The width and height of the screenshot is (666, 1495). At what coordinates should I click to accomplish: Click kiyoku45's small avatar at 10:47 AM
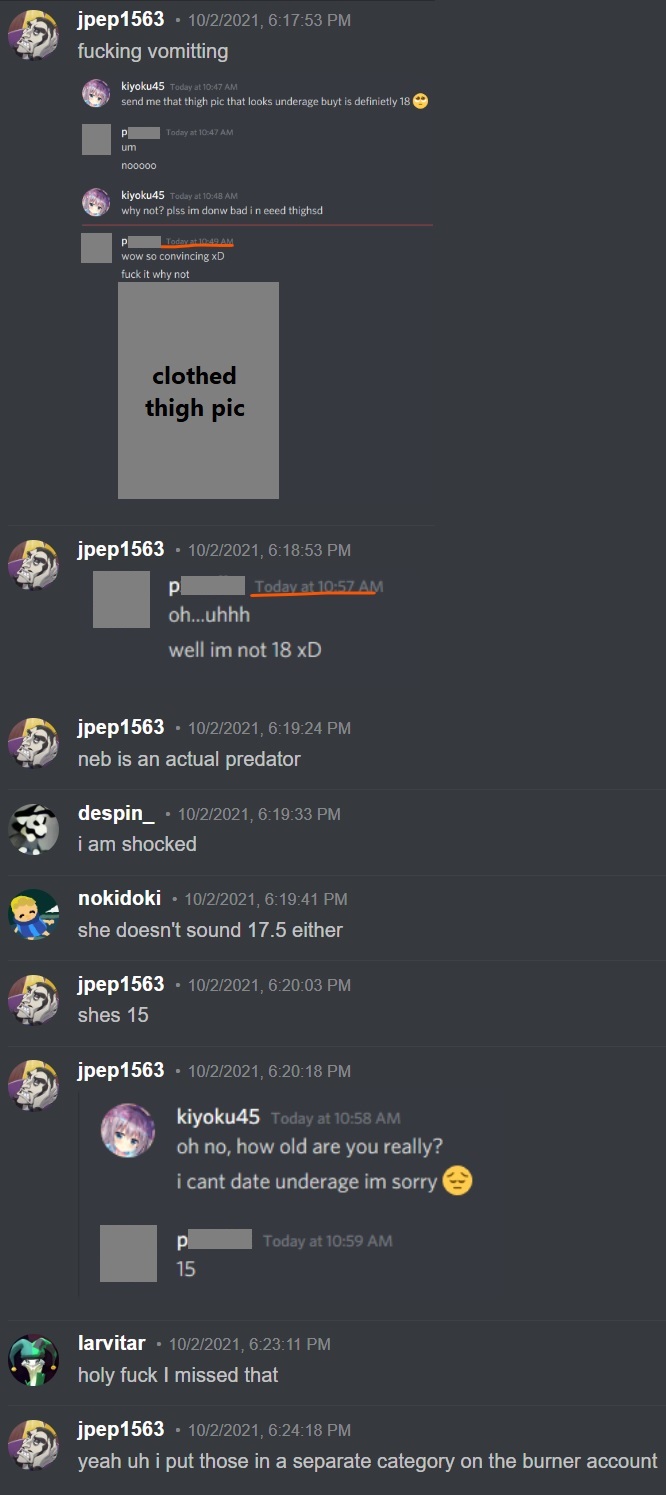[x=96, y=93]
